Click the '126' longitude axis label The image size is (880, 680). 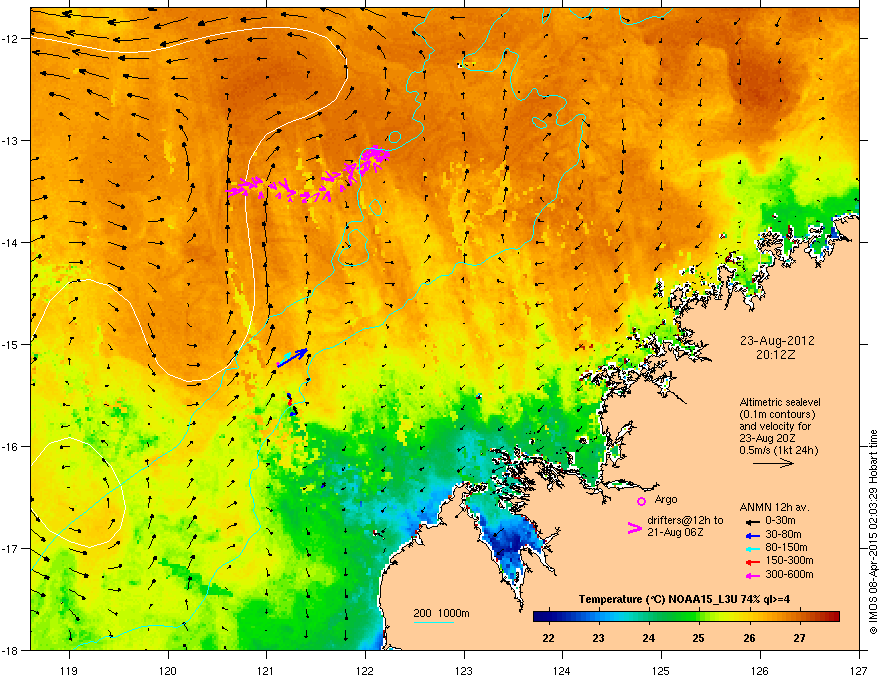point(760,670)
